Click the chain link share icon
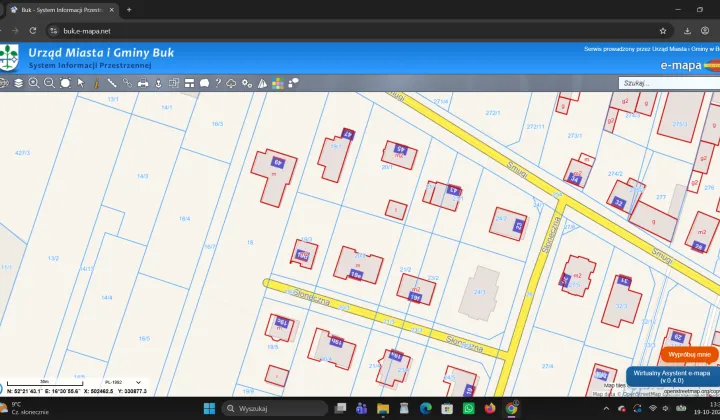720x420 pixels. pos(127,83)
